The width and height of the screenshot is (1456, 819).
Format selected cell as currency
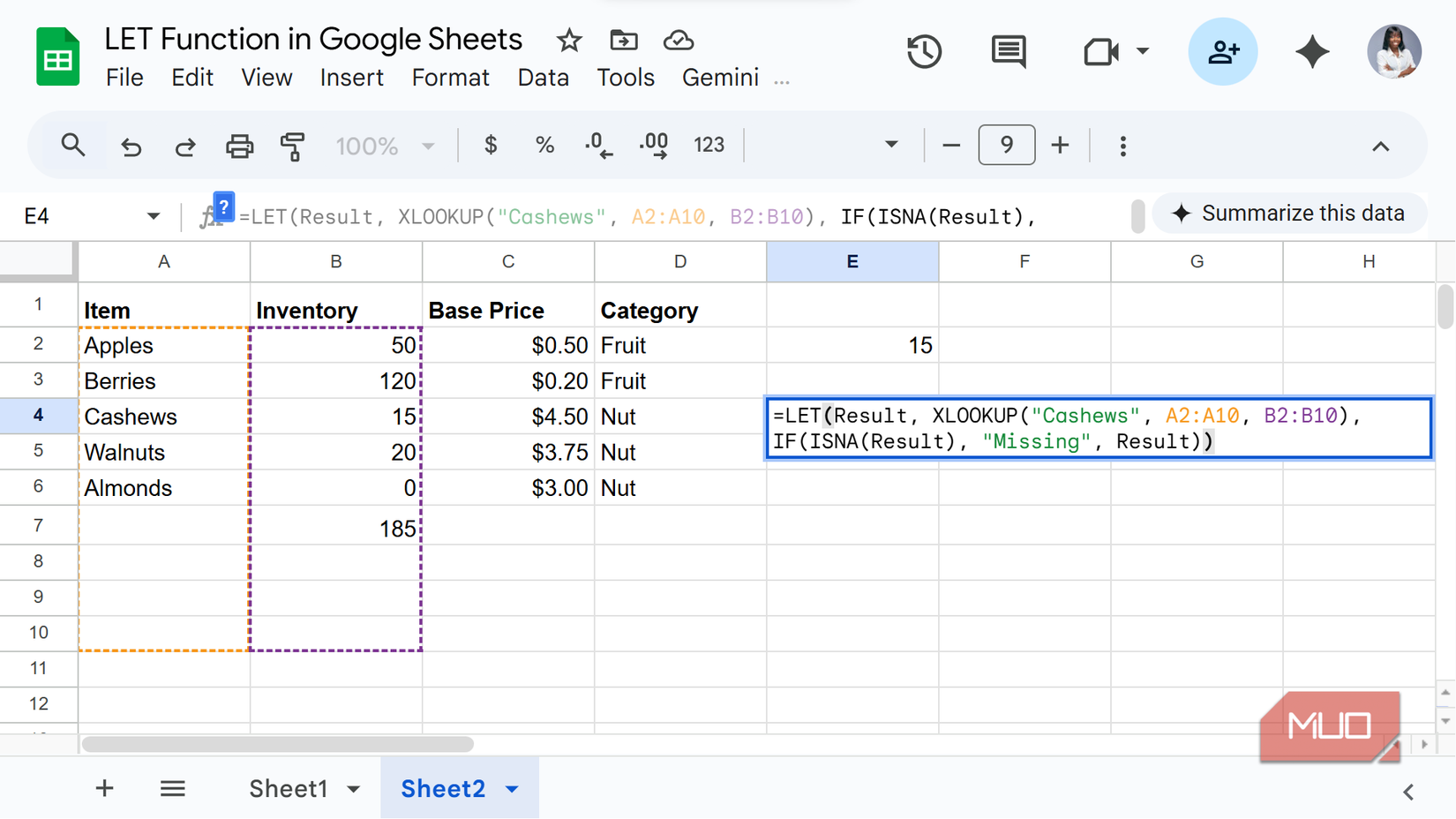coord(491,145)
